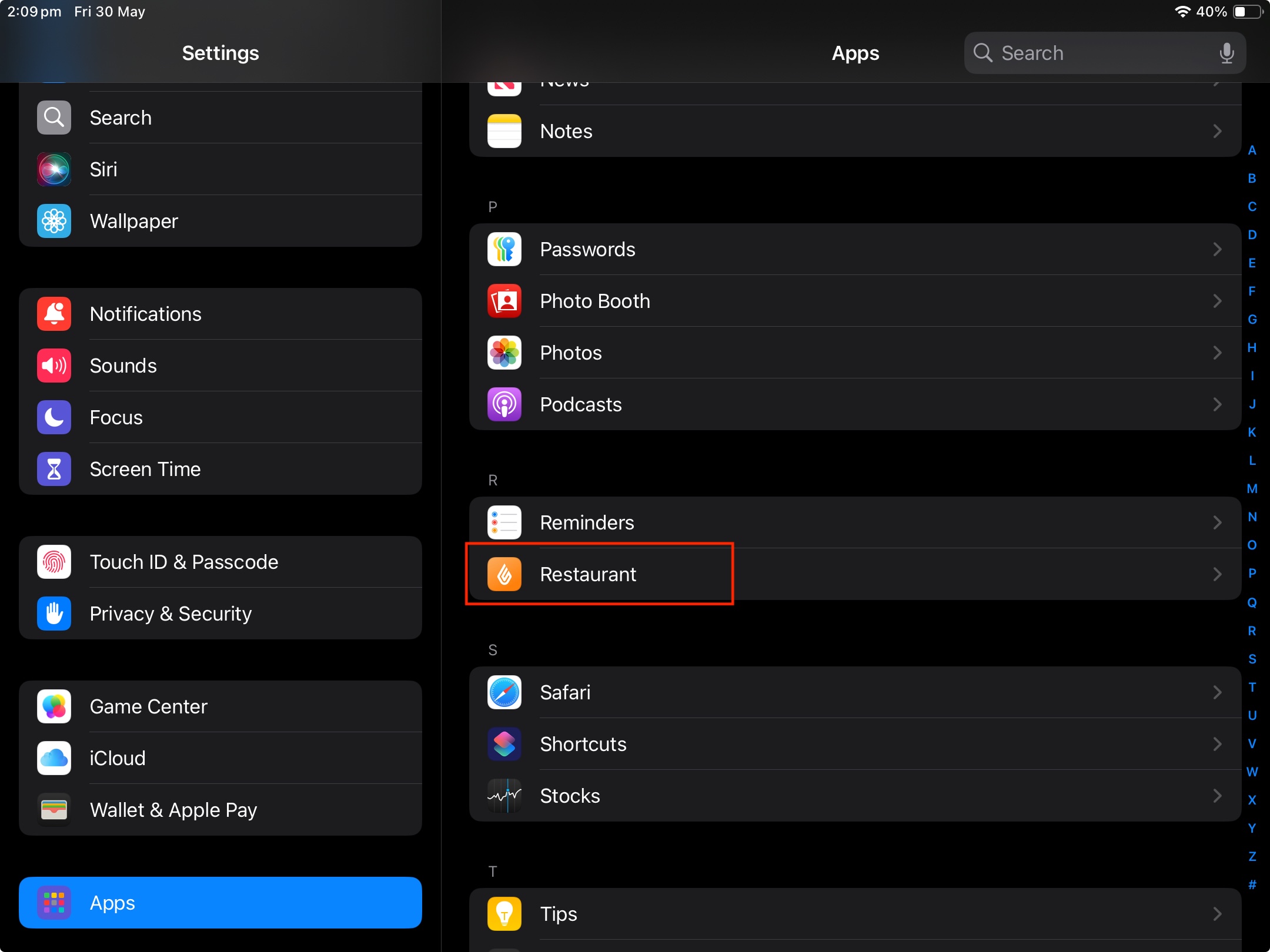Viewport: 1270px width, 952px height.
Task: Select the Apps sidebar item
Action: (220, 903)
